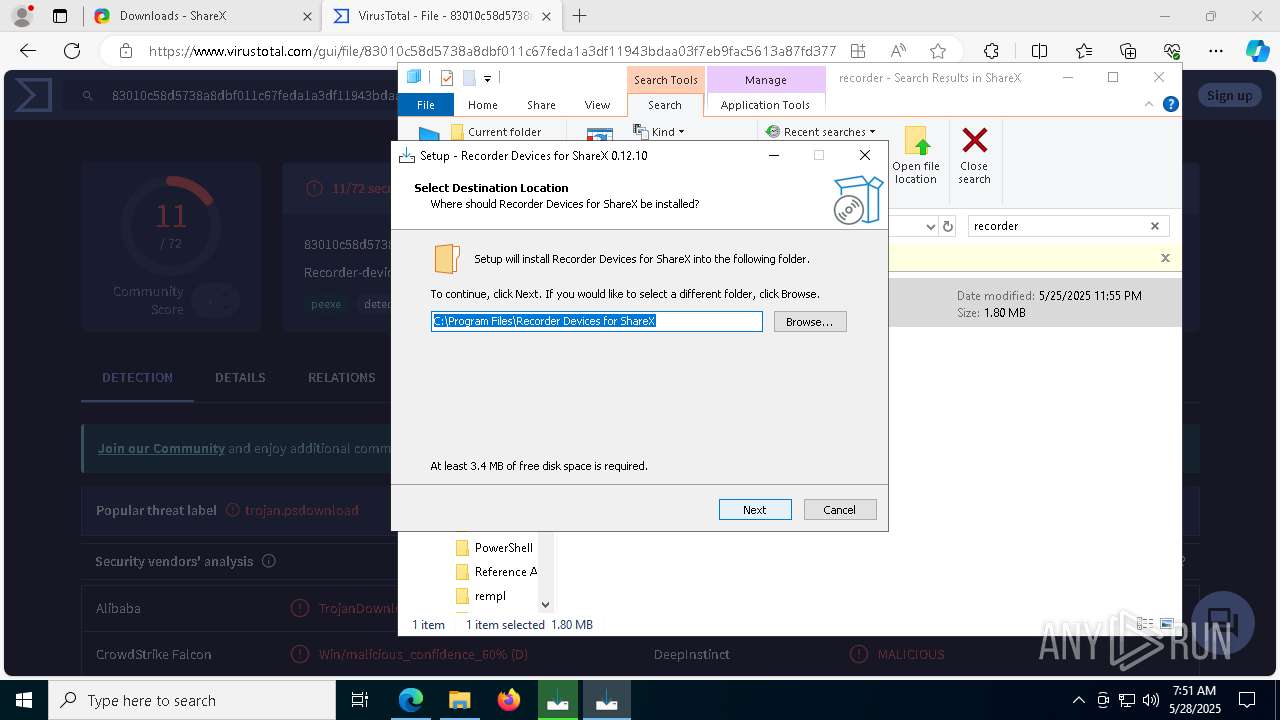This screenshot has width=1280, height=720.
Task: Click the recorder search field in Explorer
Action: (1057, 226)
